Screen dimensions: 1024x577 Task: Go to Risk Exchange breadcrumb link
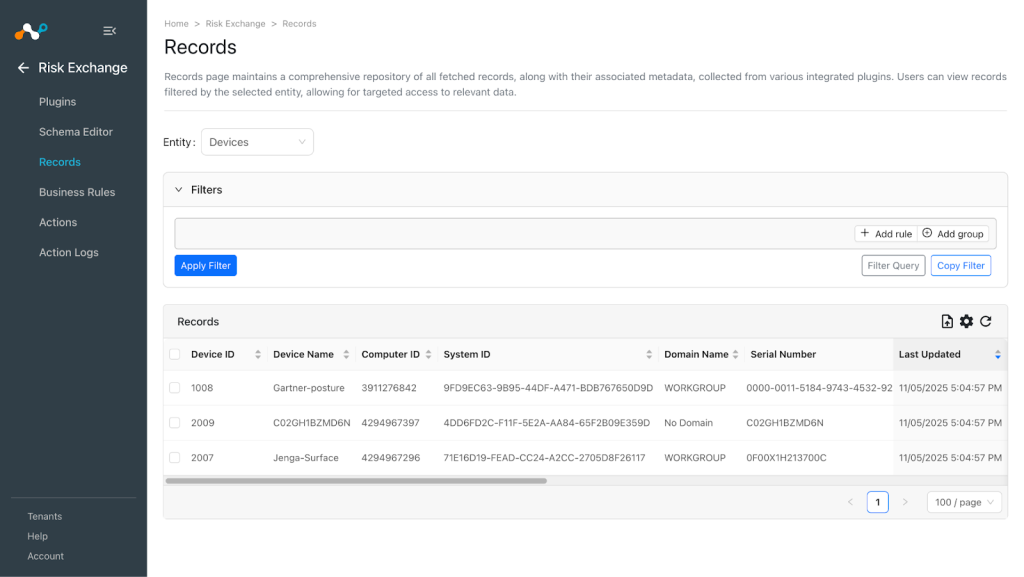tap(236, 23)
